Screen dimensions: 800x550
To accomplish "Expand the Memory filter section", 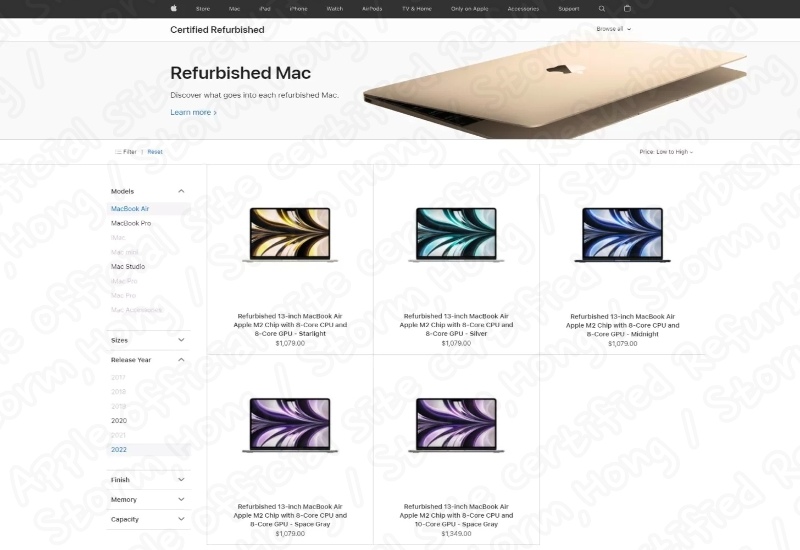I will 181,499.
